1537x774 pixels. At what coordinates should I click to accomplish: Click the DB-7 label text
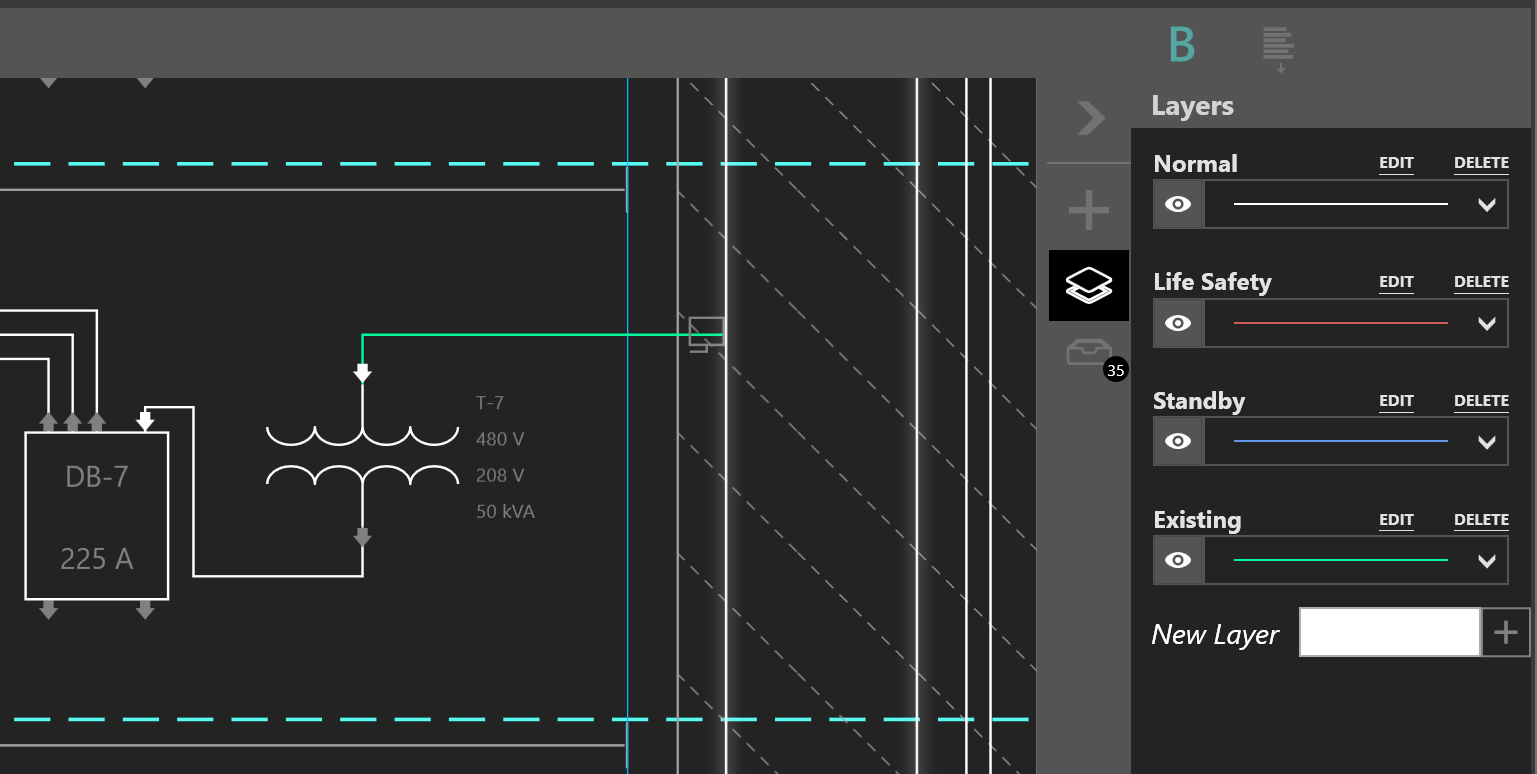(x=97, y=477)
